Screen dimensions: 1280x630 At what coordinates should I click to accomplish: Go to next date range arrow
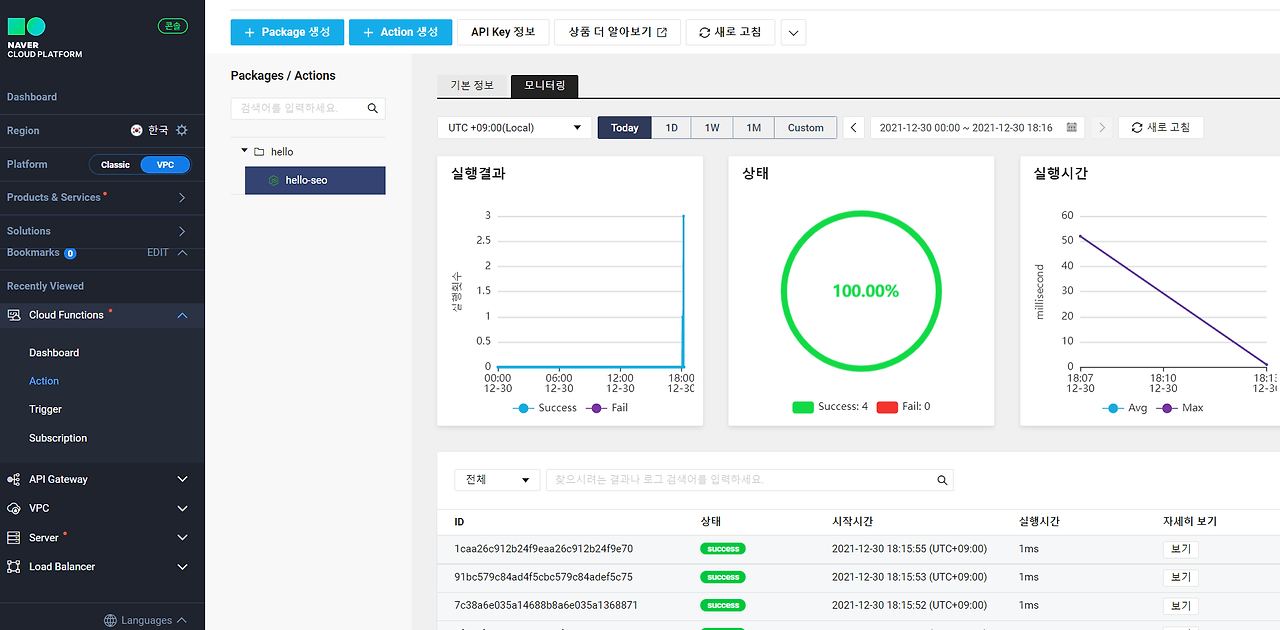click(x=1102, y=127)
